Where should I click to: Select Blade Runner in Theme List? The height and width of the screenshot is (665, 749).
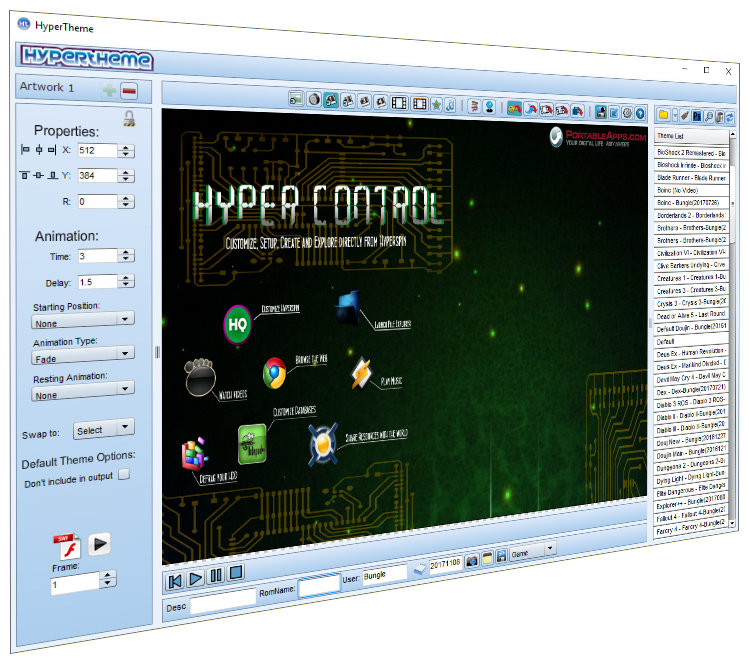(691, 178)
